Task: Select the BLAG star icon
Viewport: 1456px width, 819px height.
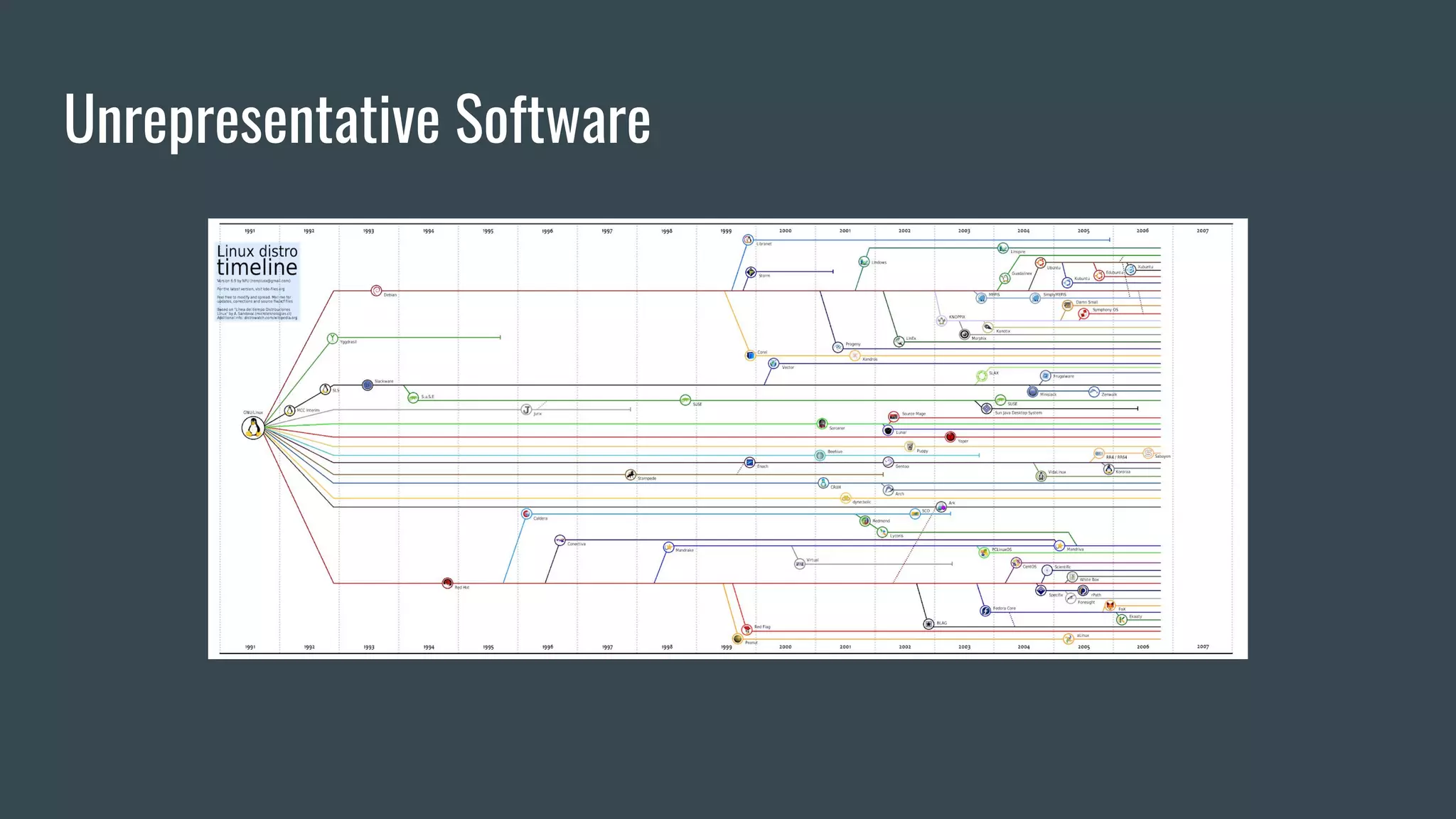Action: pos(928,623)
